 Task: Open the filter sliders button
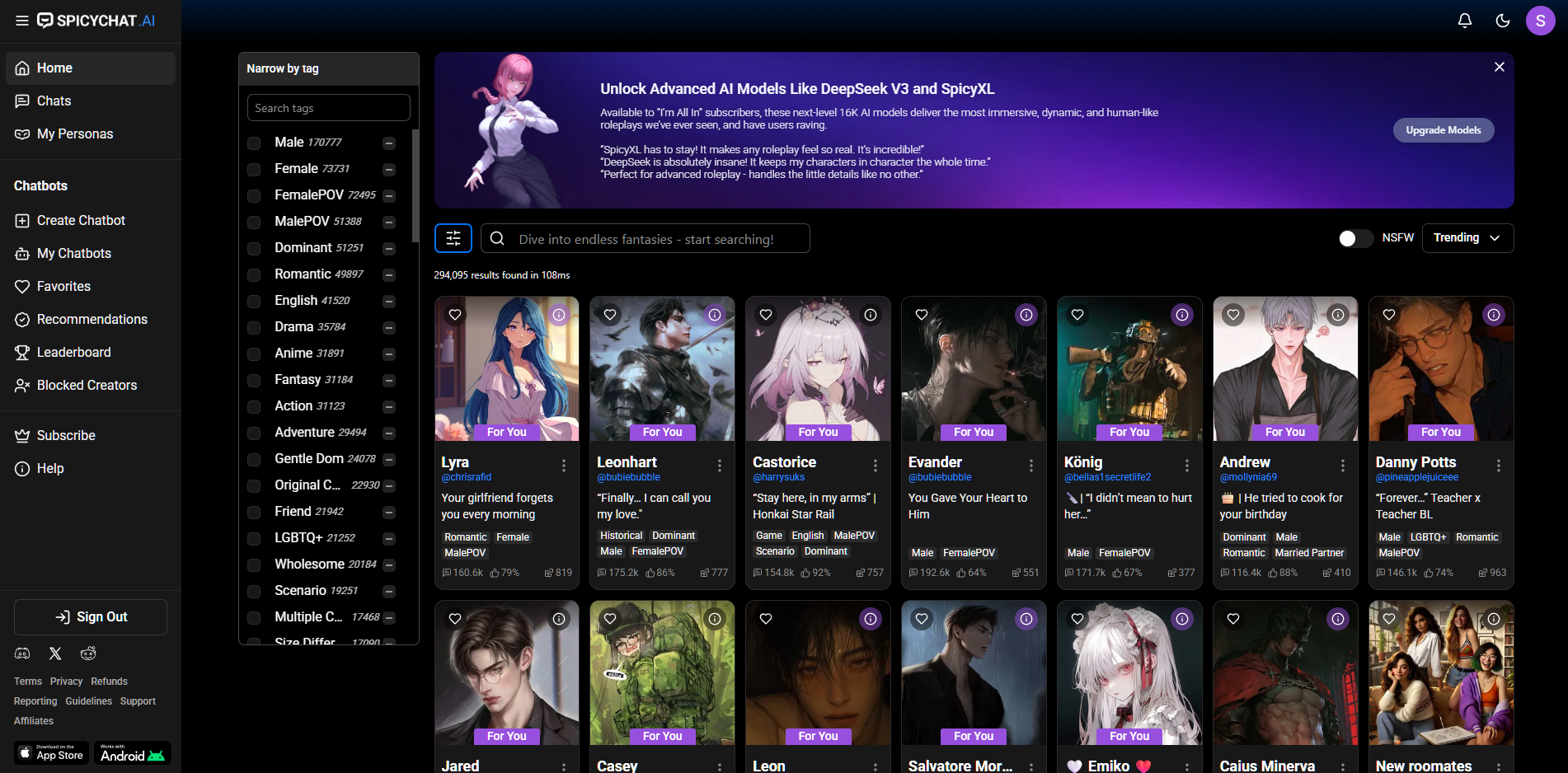(x=453, y=238)
